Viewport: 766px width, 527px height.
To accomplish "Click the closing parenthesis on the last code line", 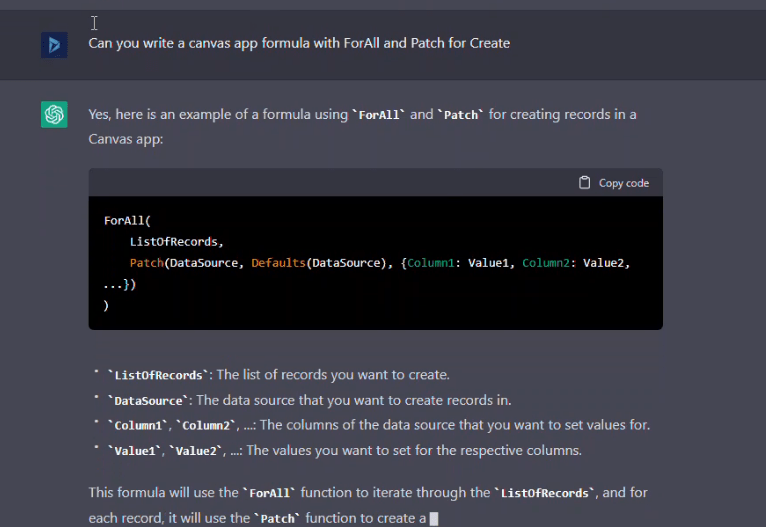I will (106, 305).
